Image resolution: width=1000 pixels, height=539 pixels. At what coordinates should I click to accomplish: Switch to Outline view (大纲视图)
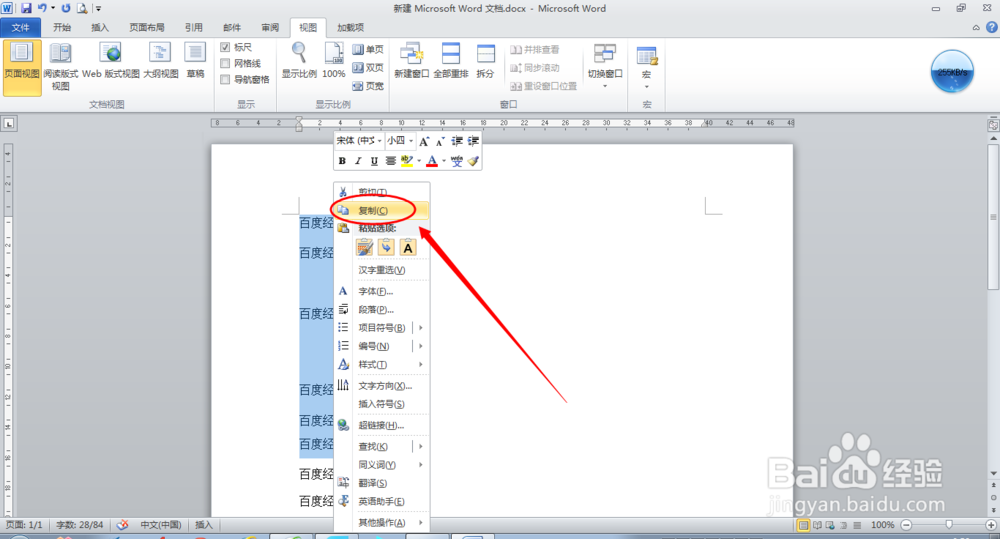click(x=160, y=61)
